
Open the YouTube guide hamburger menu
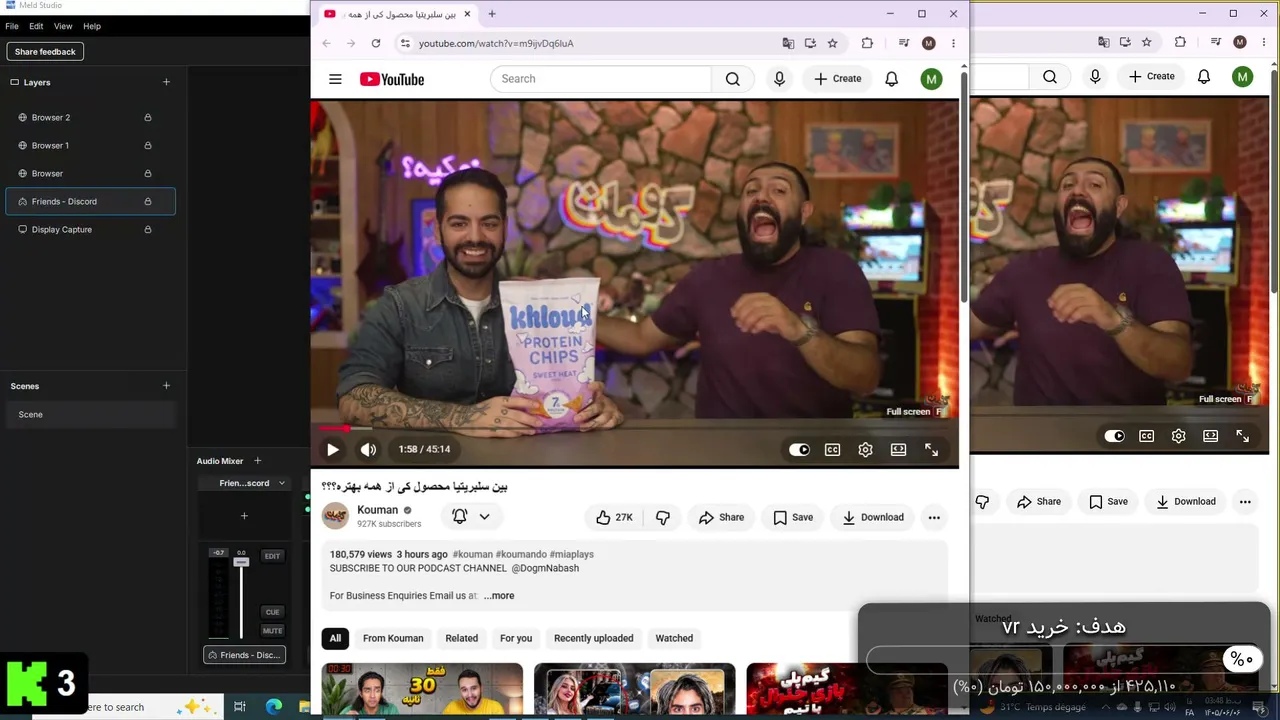click(335, 79)
